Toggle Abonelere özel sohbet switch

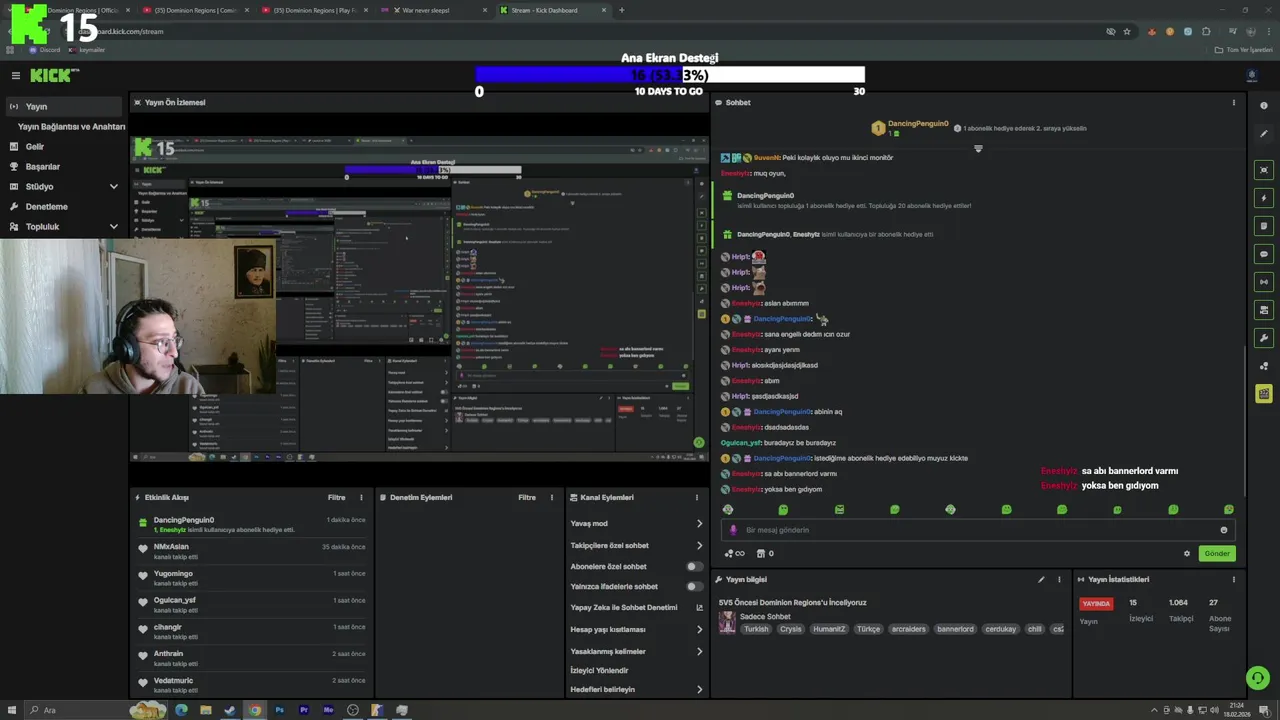[693, 566]
